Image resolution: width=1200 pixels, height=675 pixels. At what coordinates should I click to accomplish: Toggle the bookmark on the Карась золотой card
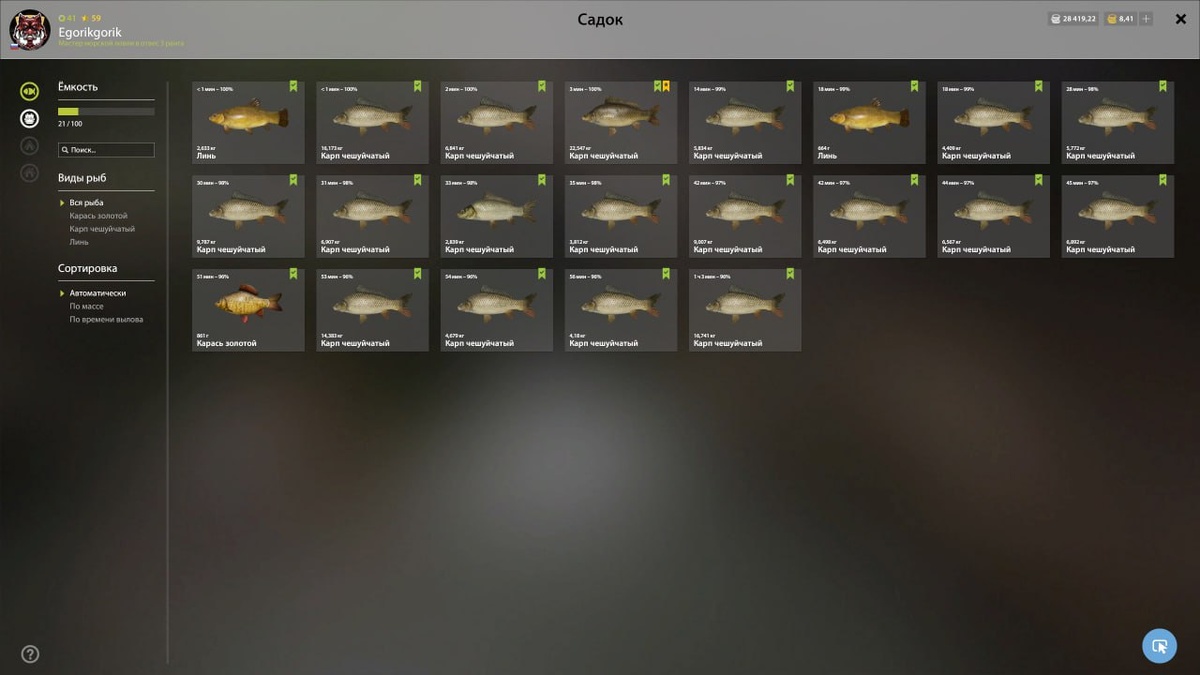point(294,273)
